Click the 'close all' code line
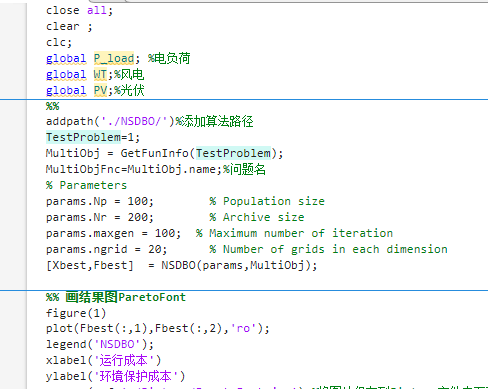 pyautogui.click(x=79, y=10)
